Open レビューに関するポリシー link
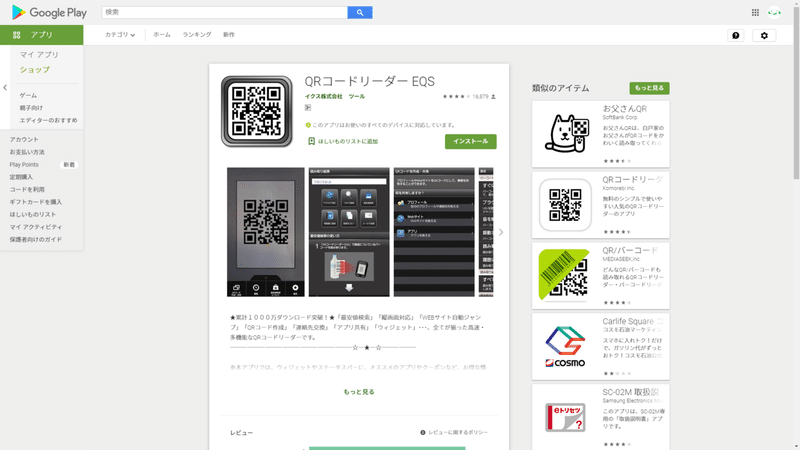The height and width of the screenshot is (450, 800). coord(458,433)
